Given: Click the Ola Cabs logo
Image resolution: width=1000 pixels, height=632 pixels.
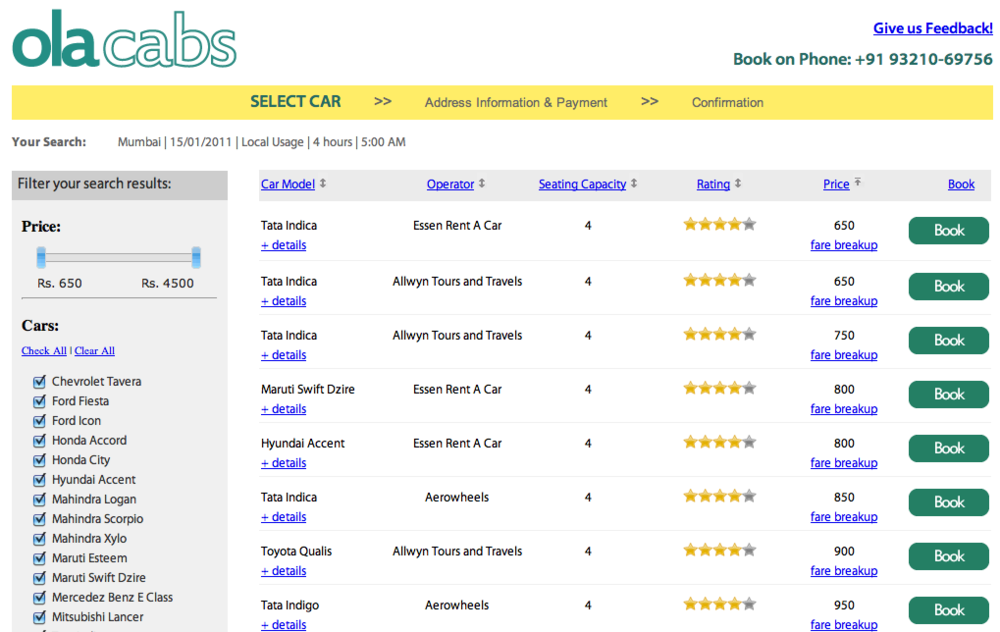Looking at the screenshot, I should tap(124, 43).
